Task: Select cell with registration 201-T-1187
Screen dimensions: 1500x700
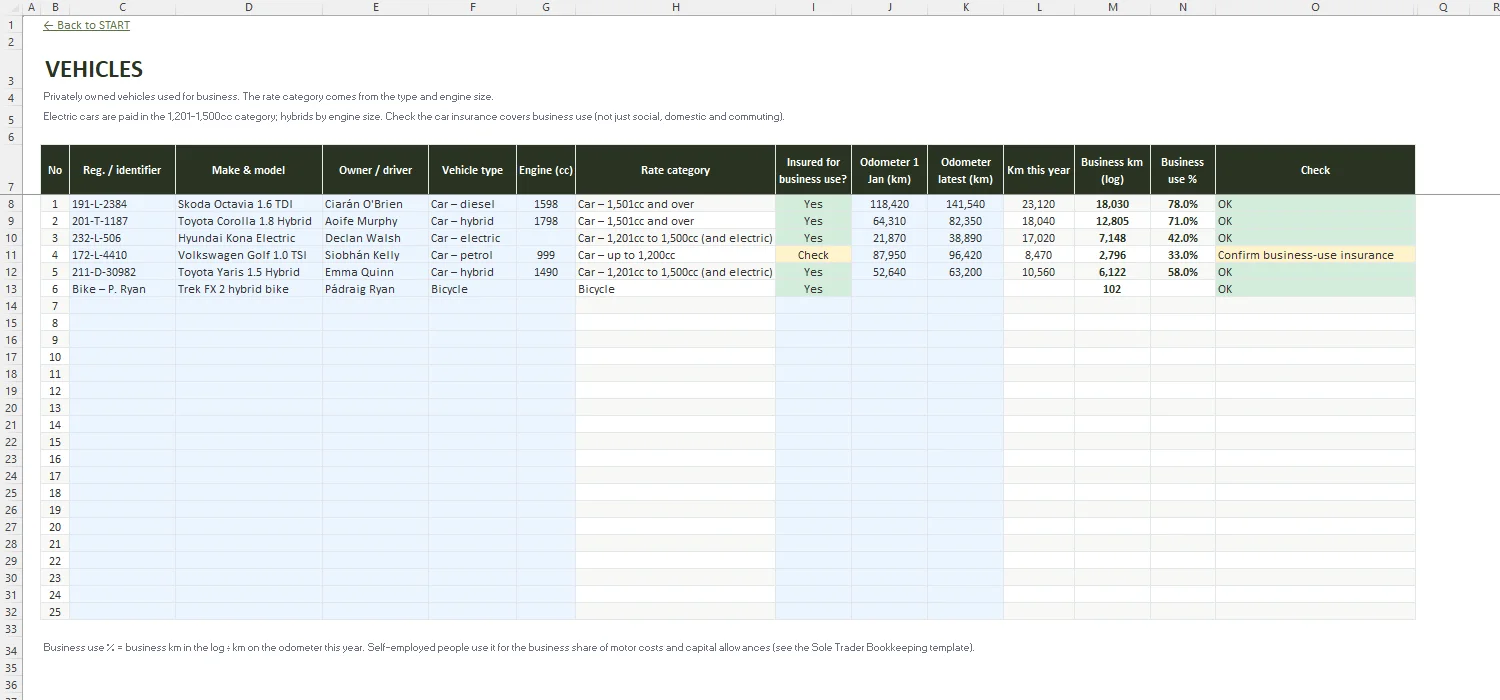Action: (x=122, y=221)
